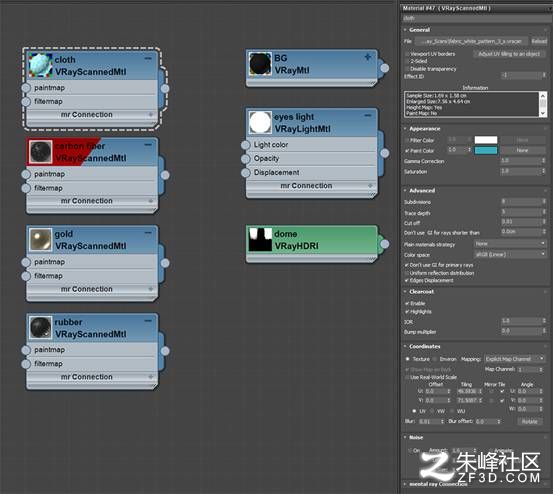Image resolution: width=553 pixels, height=494 pixels.
Task: Click the rubber filtermap input socket
Action: (x=26, y=364)
